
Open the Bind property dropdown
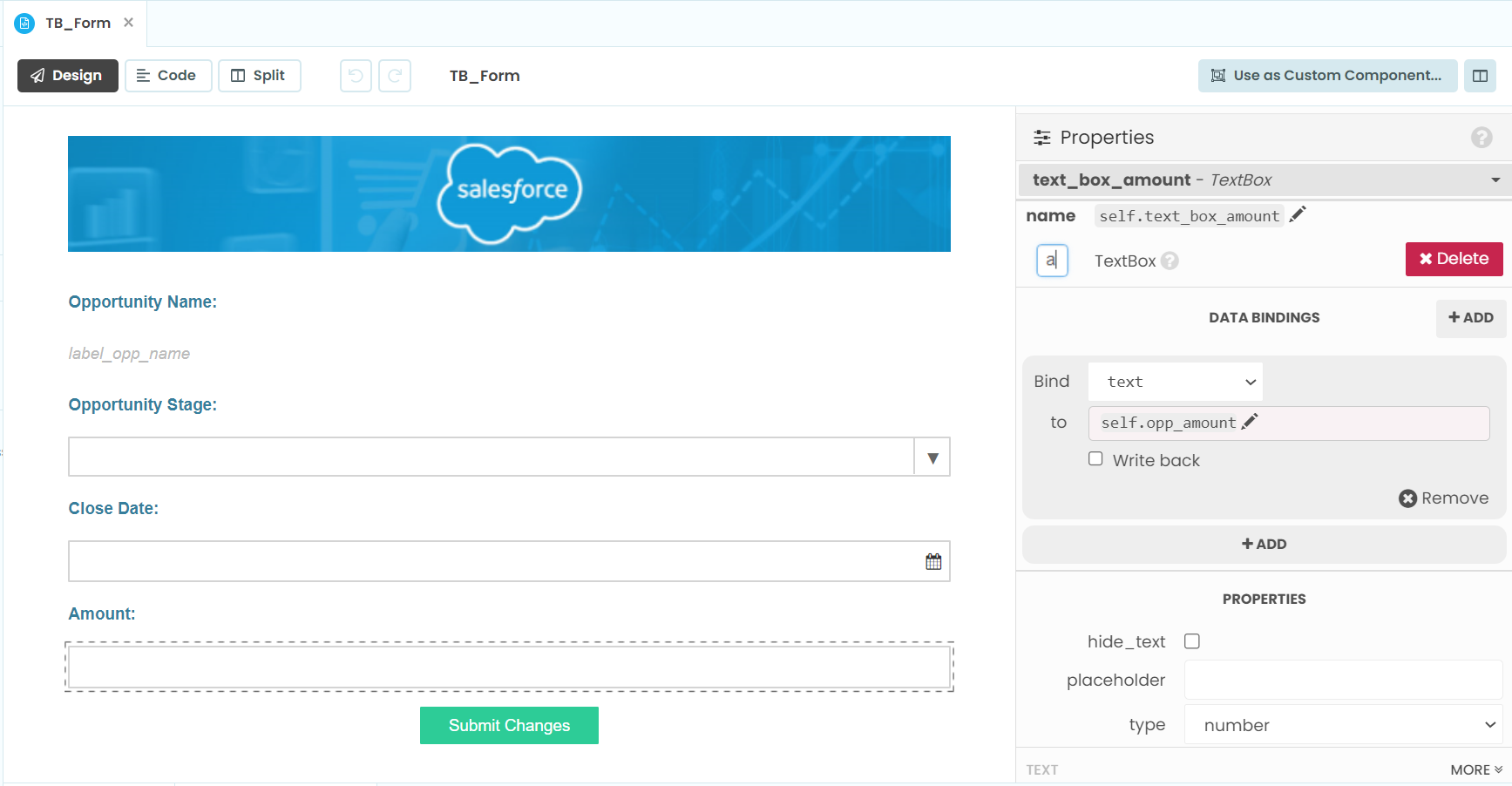coord(1175,382)
